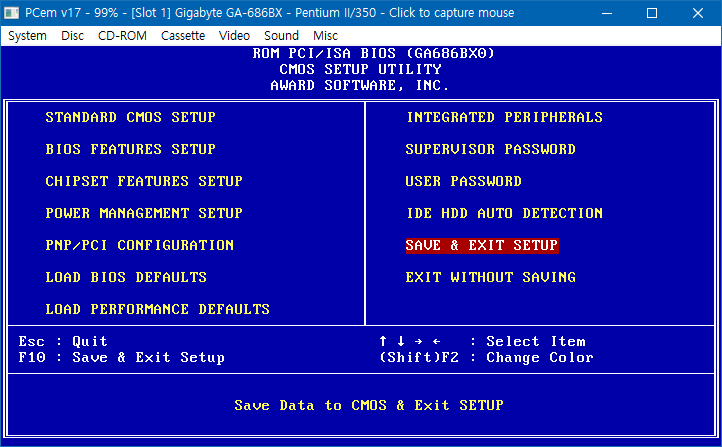The height and width of the screenshot is (447, 722).
Task: Click the (Shift)F2 : Change Color hint
Action: 486,357
